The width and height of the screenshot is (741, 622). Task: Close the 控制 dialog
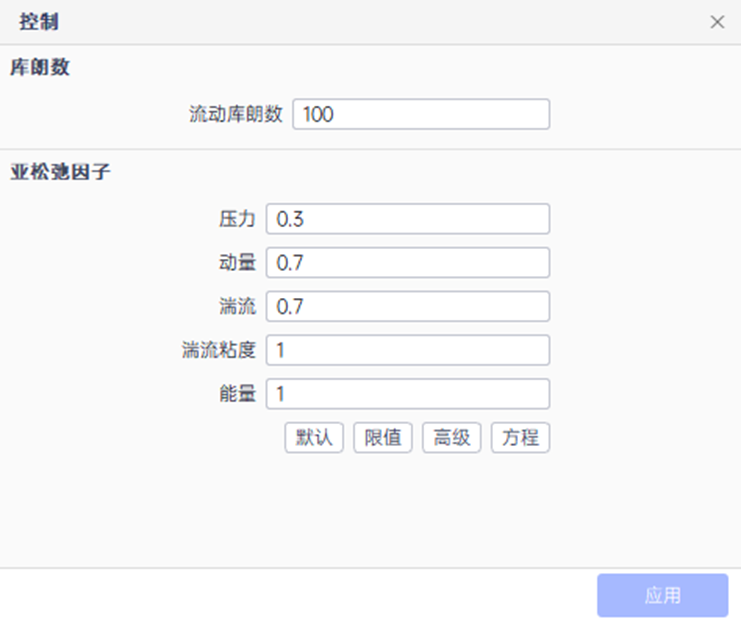pyautogui.click(x=717, y=22)
